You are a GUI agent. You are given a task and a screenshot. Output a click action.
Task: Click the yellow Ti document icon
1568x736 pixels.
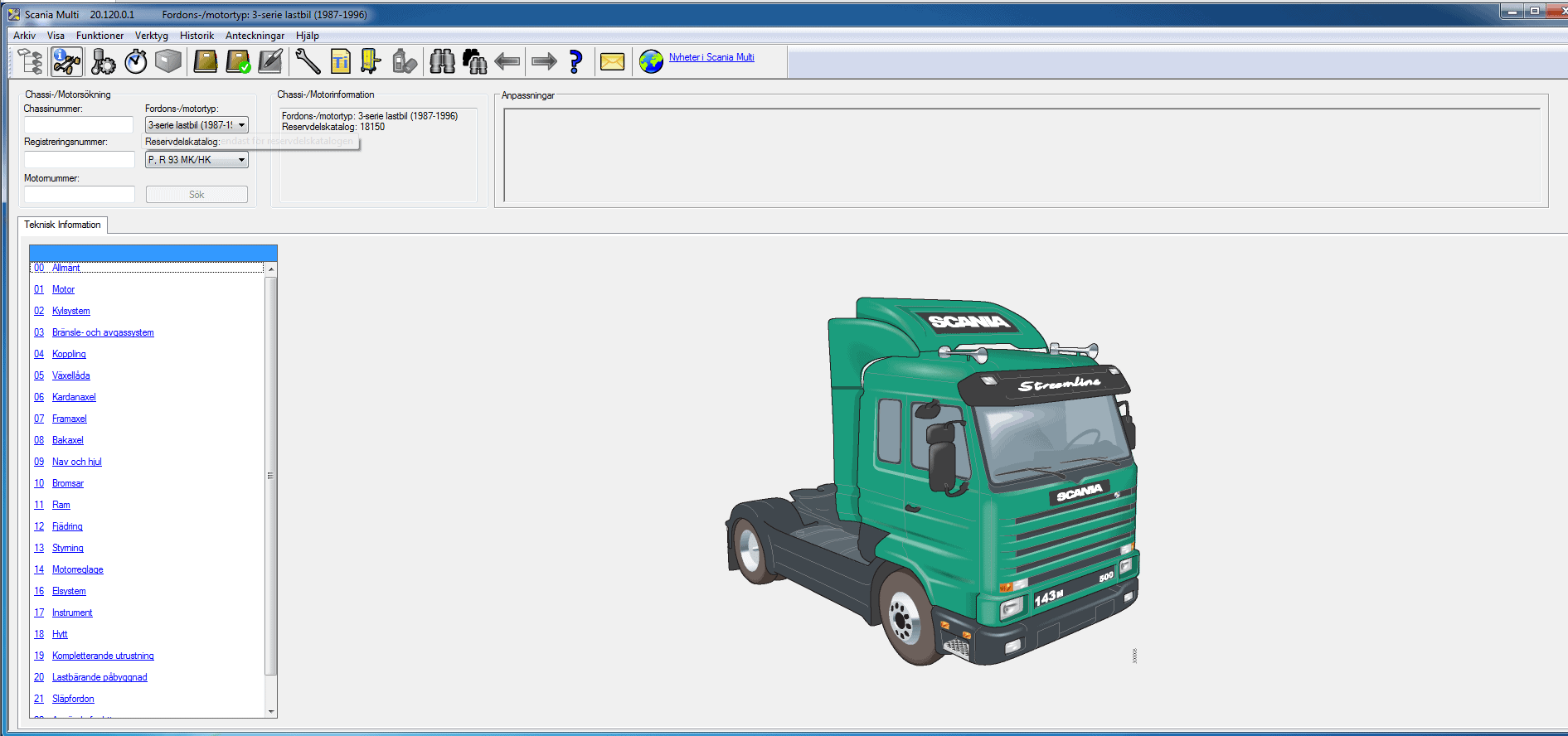pyautogui.click(x=340, y=61)
